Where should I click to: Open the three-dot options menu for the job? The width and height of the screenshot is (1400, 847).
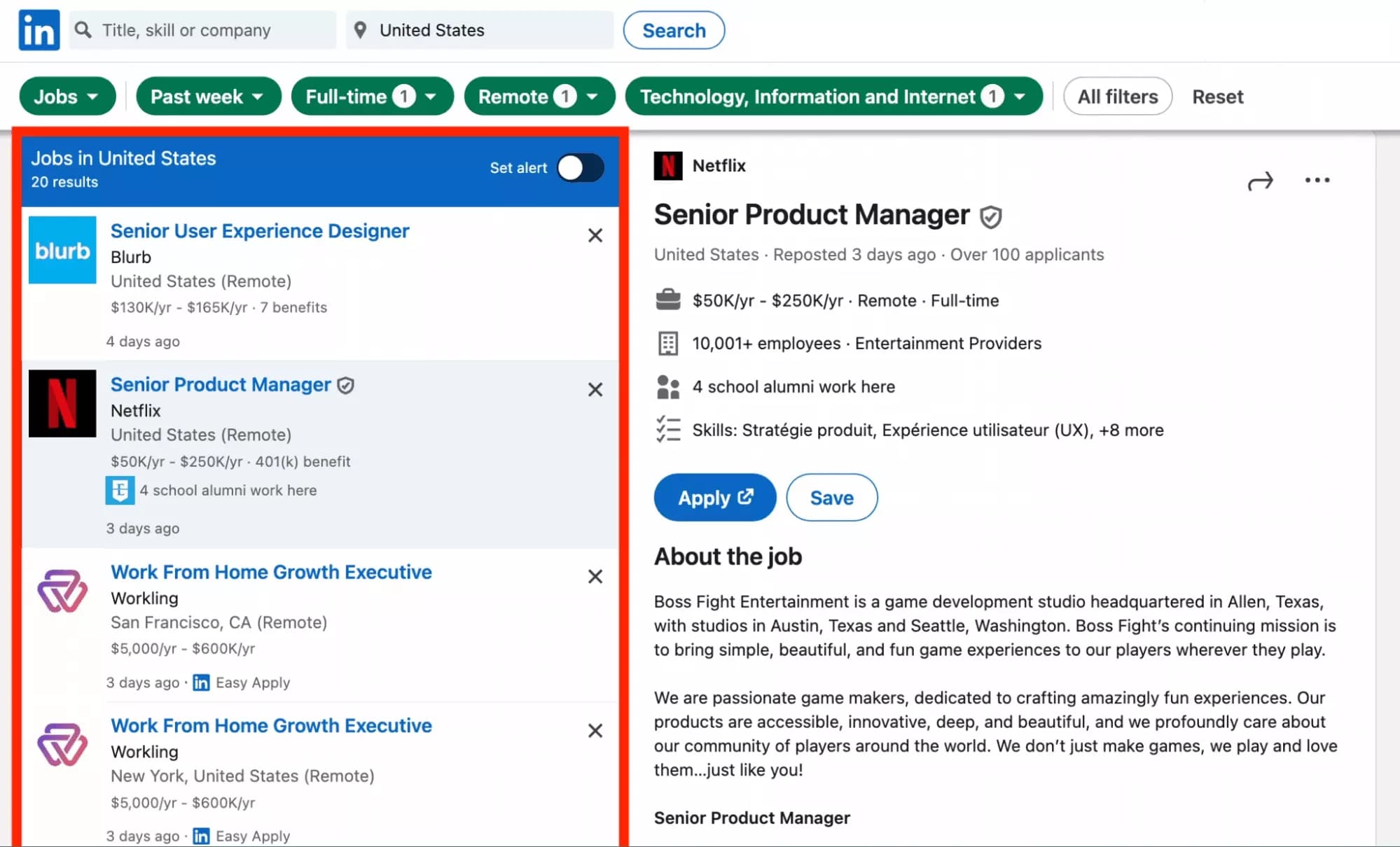[x=1317, y=181]
